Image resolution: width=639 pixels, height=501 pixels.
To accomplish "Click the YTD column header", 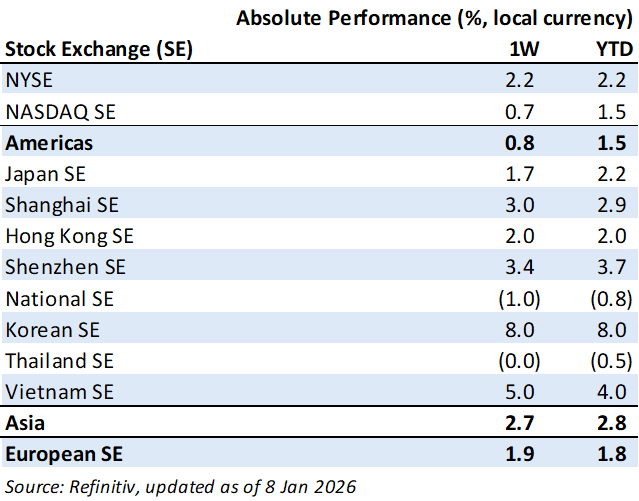I will [x=613, y=49].
